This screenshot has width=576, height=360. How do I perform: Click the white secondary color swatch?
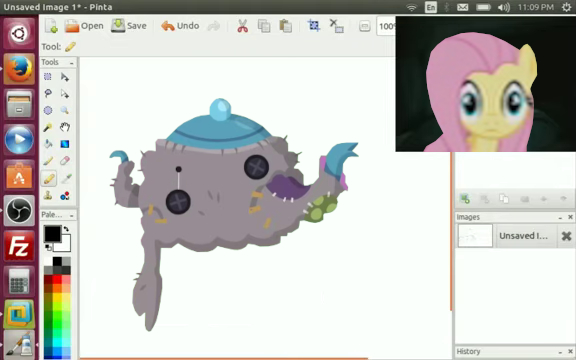pos(64,244)
